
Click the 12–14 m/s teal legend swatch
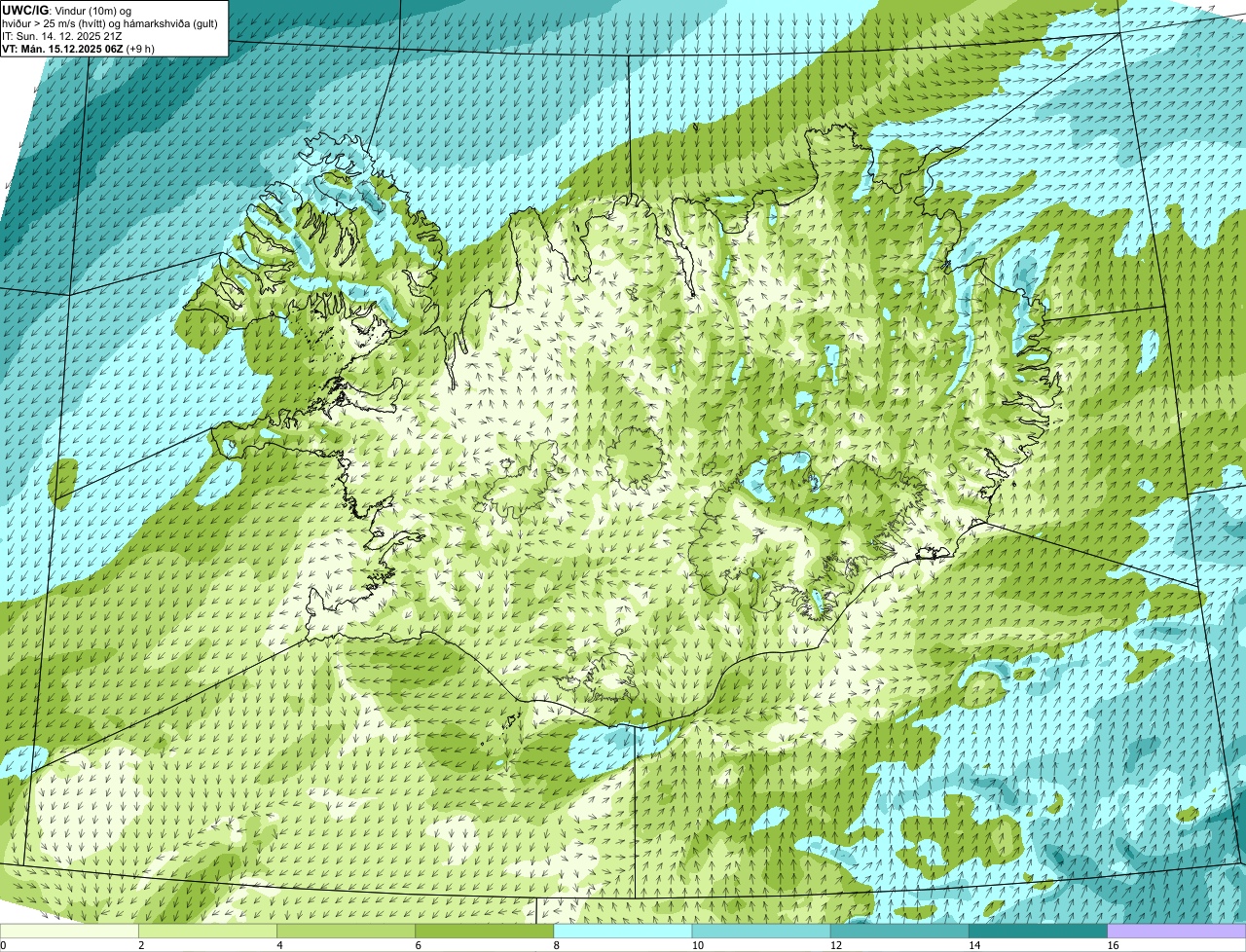click(899, 932)
